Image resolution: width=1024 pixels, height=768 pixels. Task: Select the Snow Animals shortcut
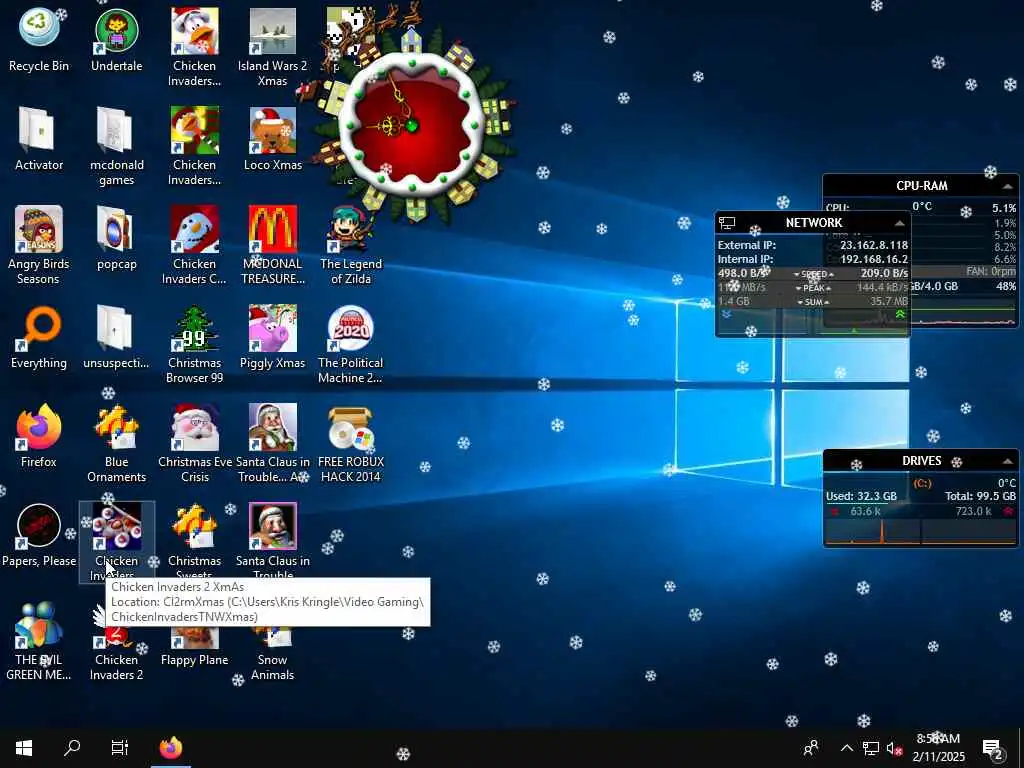tap(272, 653)
